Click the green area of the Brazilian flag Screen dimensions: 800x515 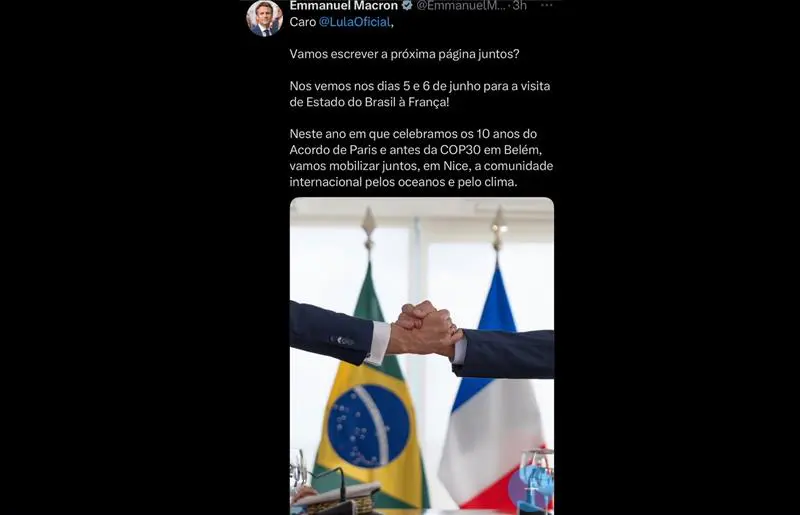pyautogui.click(x=365, y=306)
